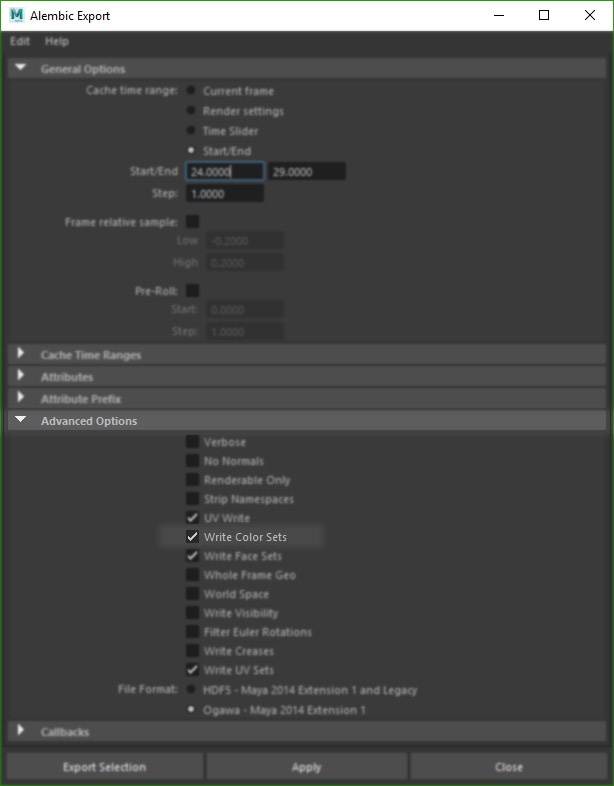This screenshot has width=614, height=786.
Task: Minimize the Alembic Export window
Action: pos(499,16)
